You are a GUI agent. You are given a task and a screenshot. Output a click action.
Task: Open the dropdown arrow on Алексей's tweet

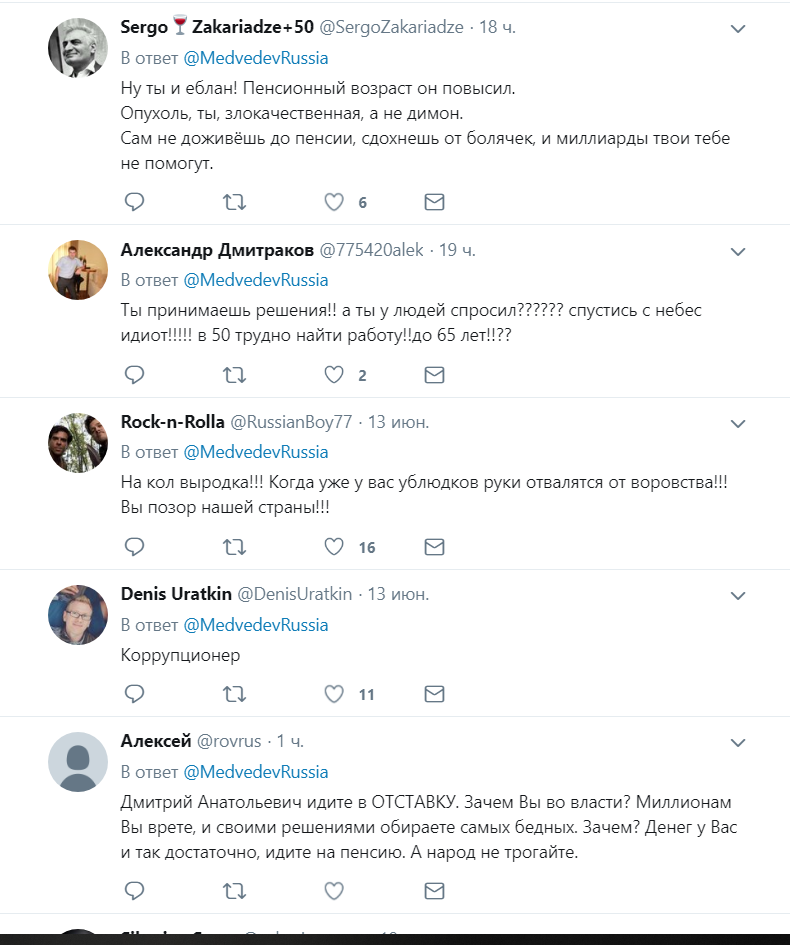[738, 742]
